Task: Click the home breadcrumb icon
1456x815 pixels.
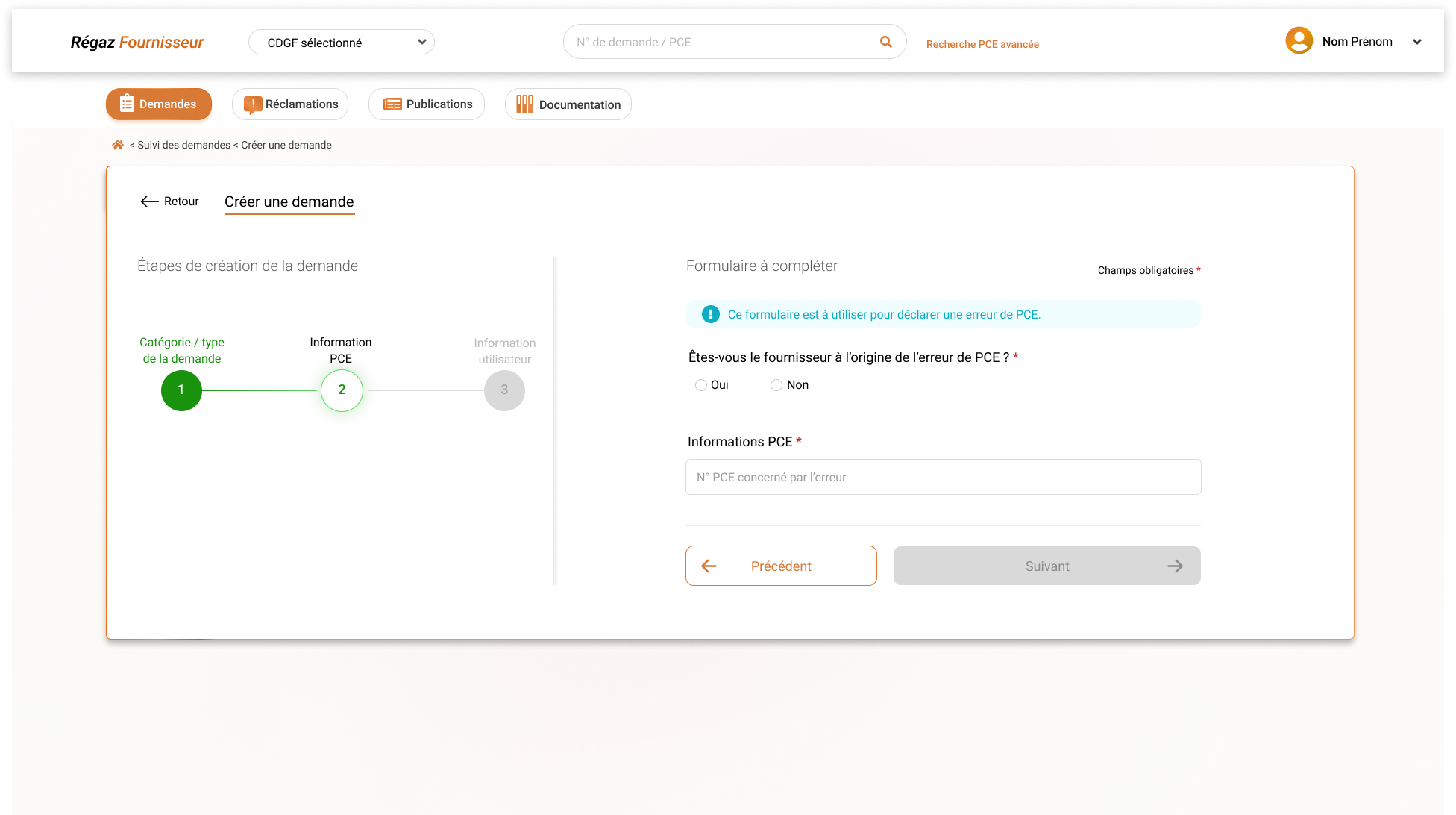Action: tap(118, 145)
